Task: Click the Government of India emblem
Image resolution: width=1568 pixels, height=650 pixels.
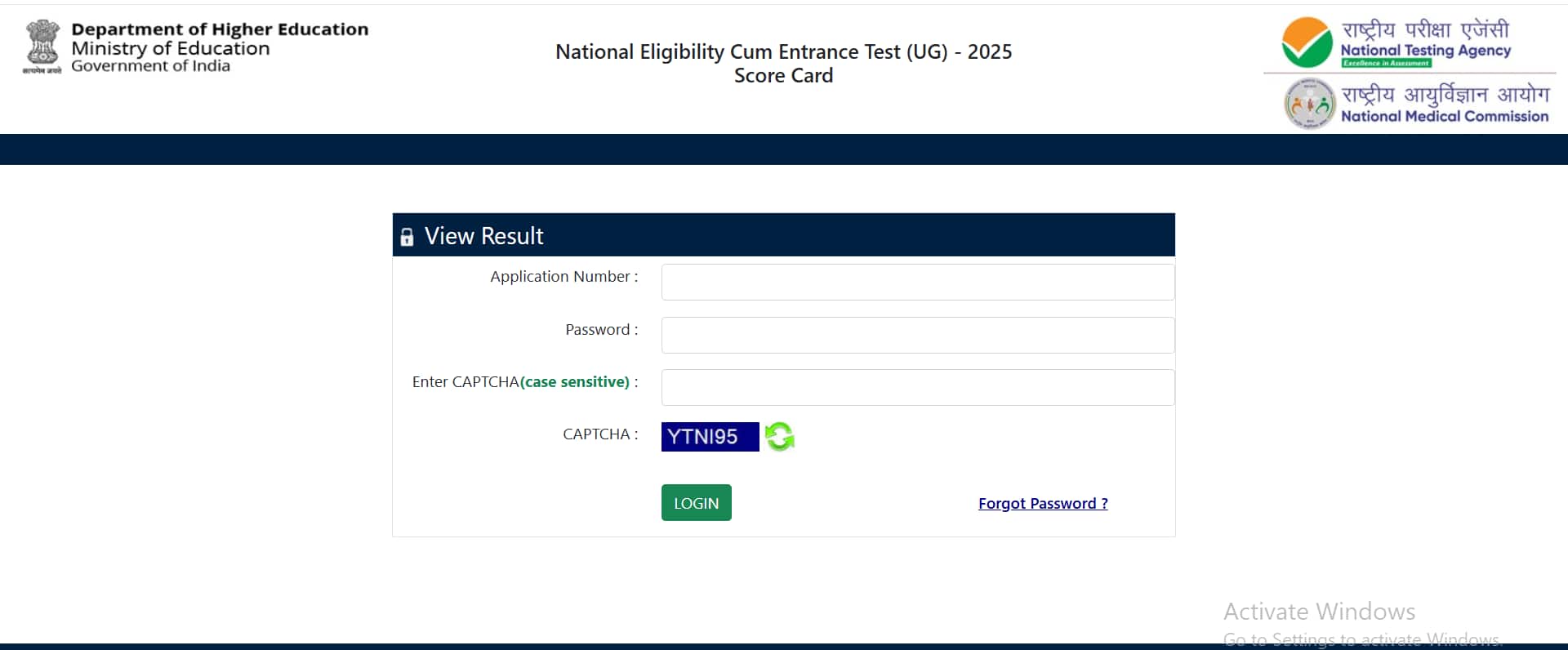Action: pyautogui.click(x=42, y=47)
